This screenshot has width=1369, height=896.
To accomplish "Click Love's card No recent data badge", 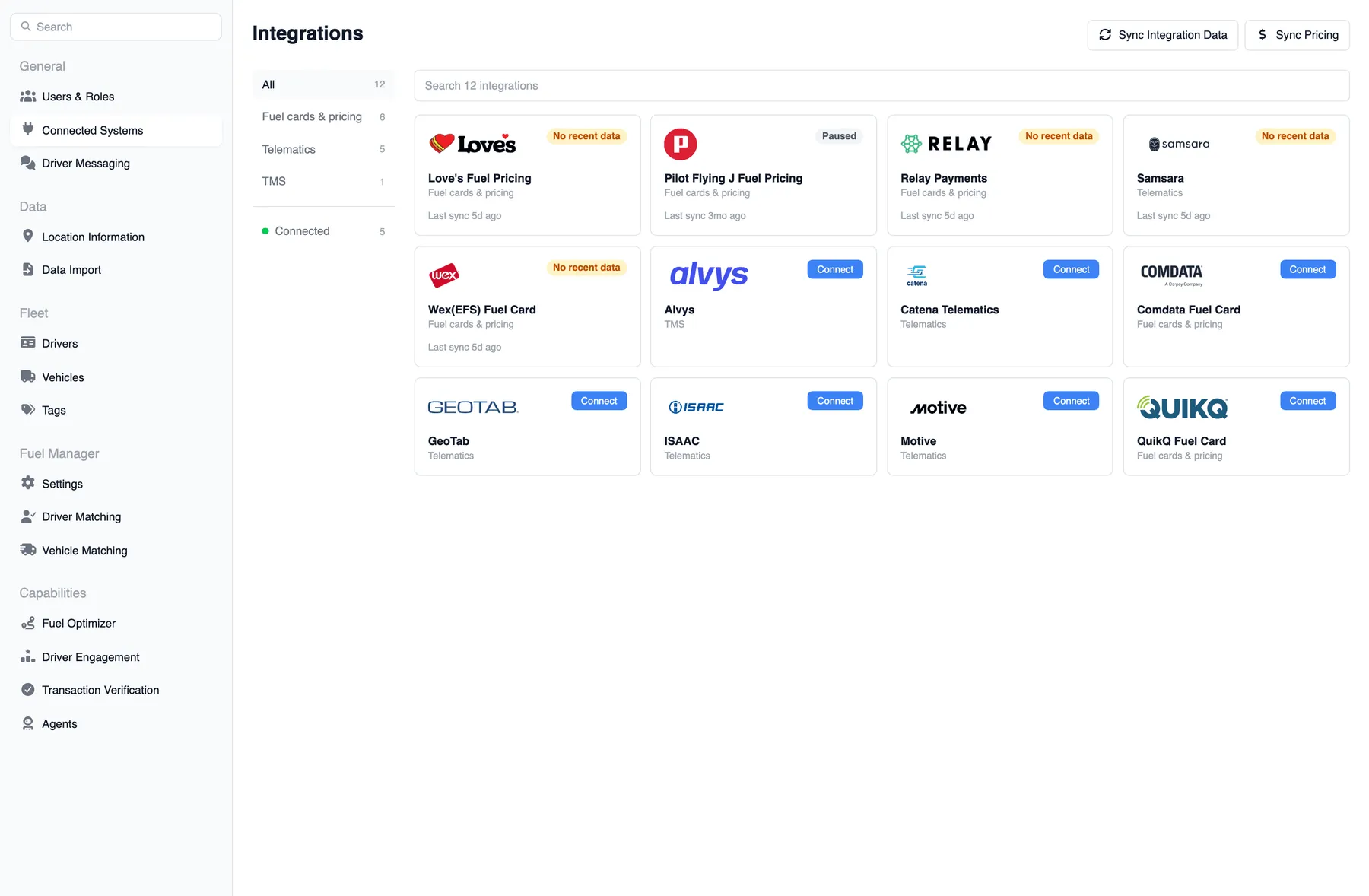I will (586, 136).
